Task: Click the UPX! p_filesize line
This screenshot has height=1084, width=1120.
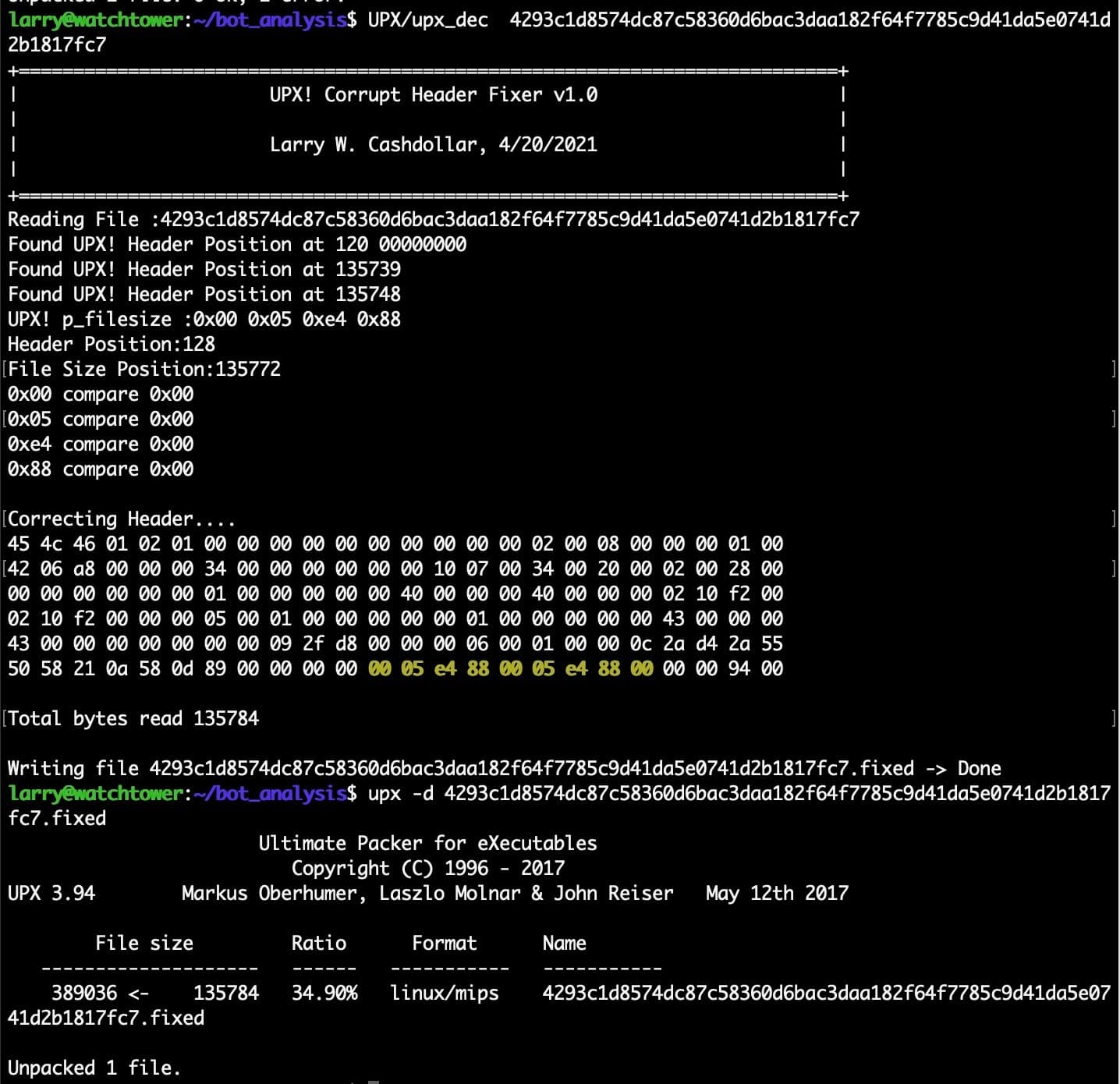Action: point(204,320)
